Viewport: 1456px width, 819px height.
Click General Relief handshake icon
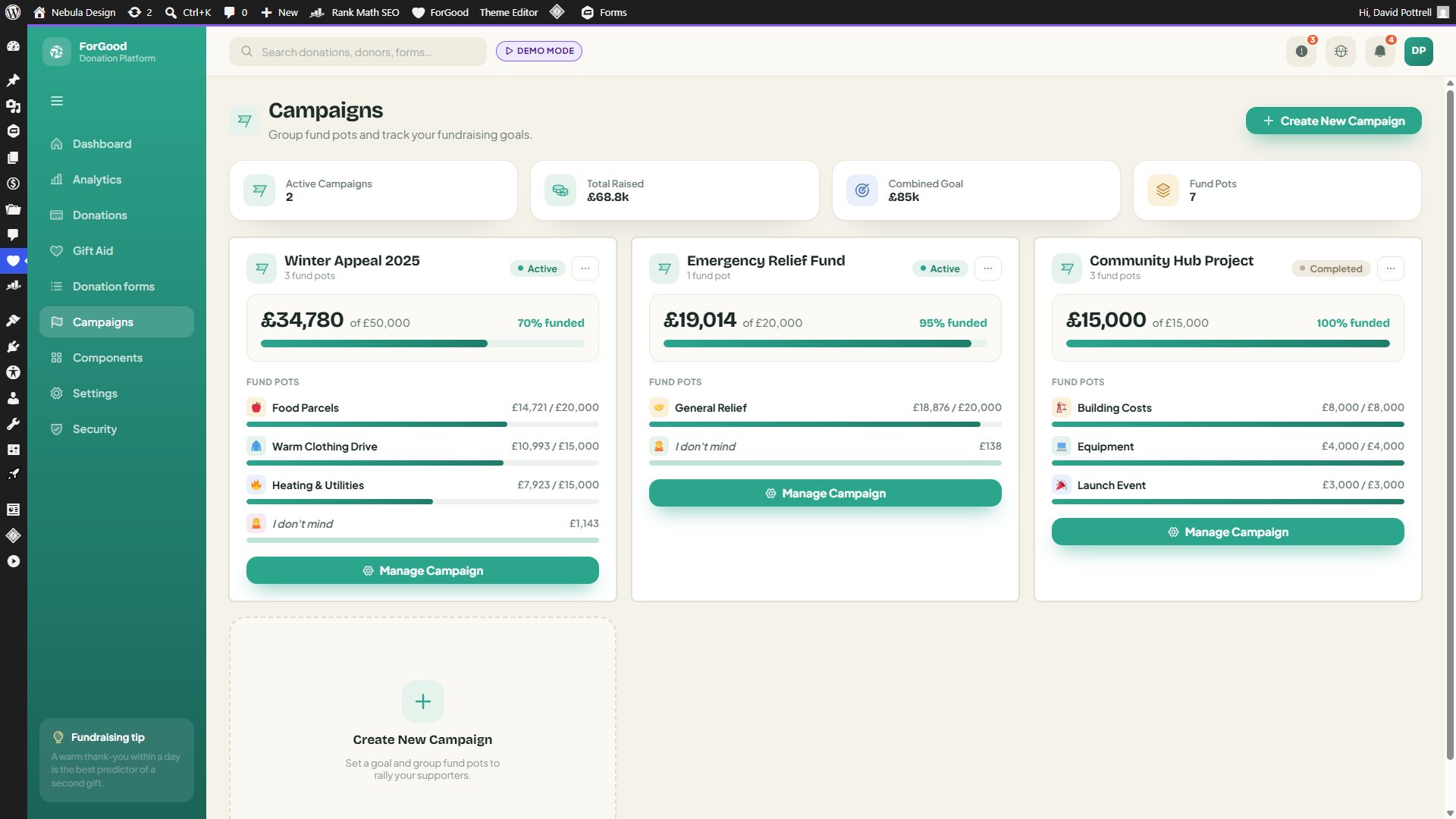point(659,408)
